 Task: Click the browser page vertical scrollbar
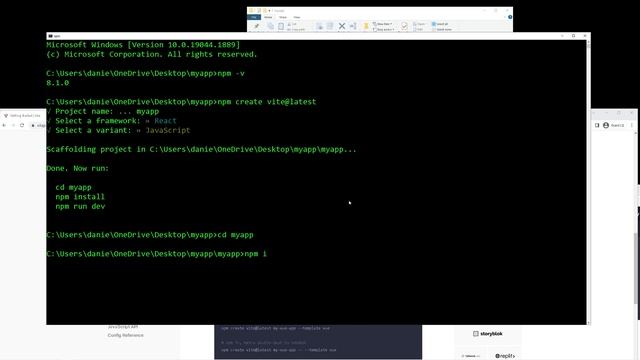coord(636,267)
